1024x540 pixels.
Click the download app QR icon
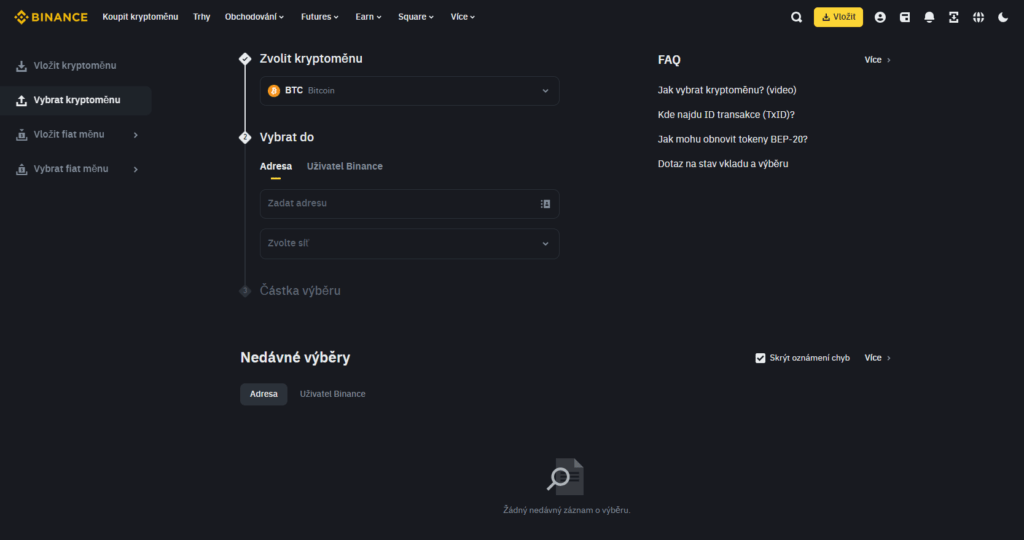point(953,18)
